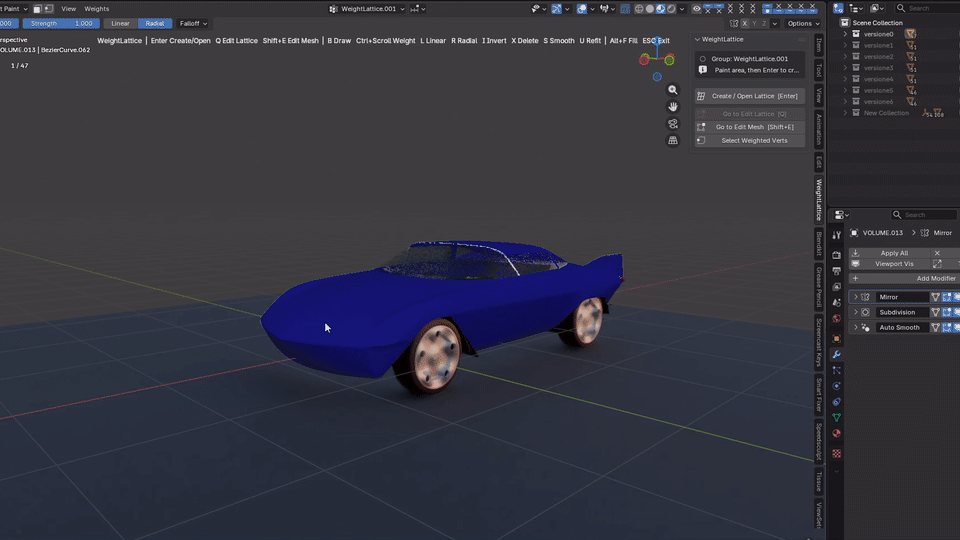This screenshot has width=960, height=540.
Task: Toggle Subdivision modifier edit mode display
Action: coord(947,312)
